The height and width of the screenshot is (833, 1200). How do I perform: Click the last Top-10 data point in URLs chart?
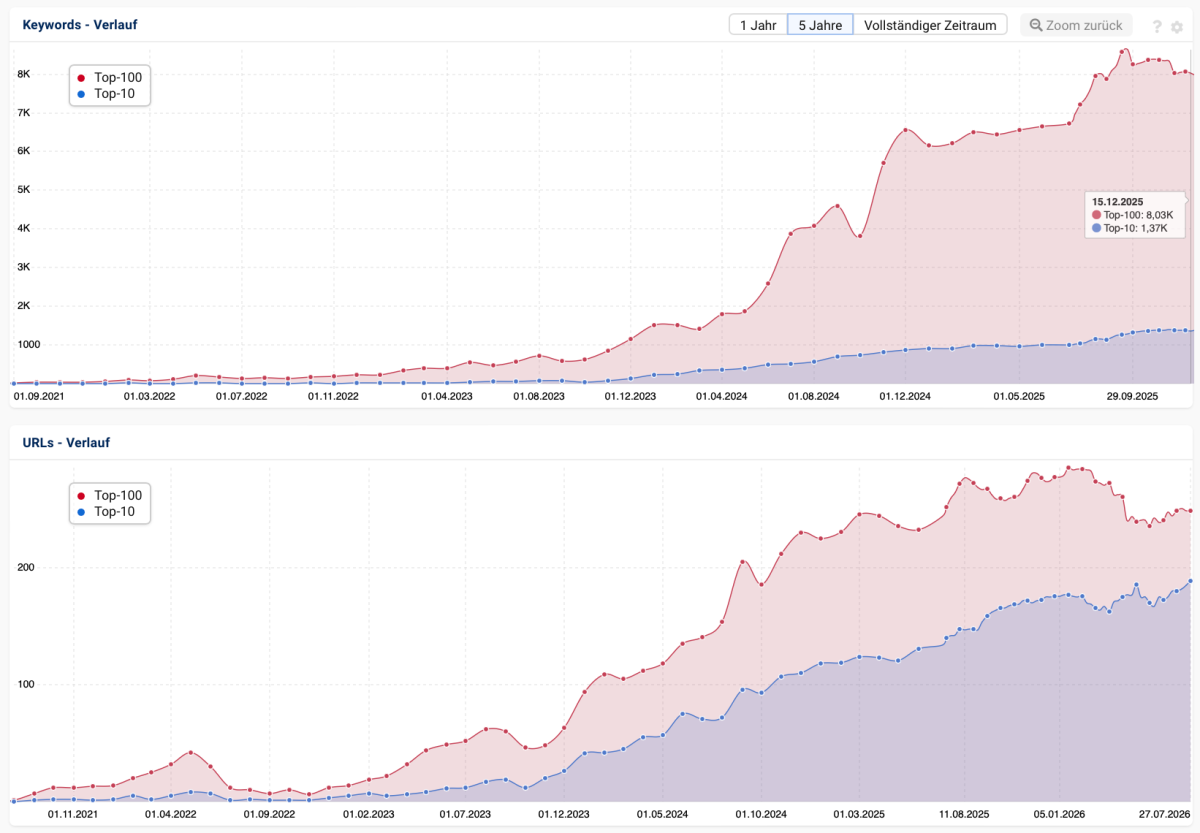click(1190, 581)
